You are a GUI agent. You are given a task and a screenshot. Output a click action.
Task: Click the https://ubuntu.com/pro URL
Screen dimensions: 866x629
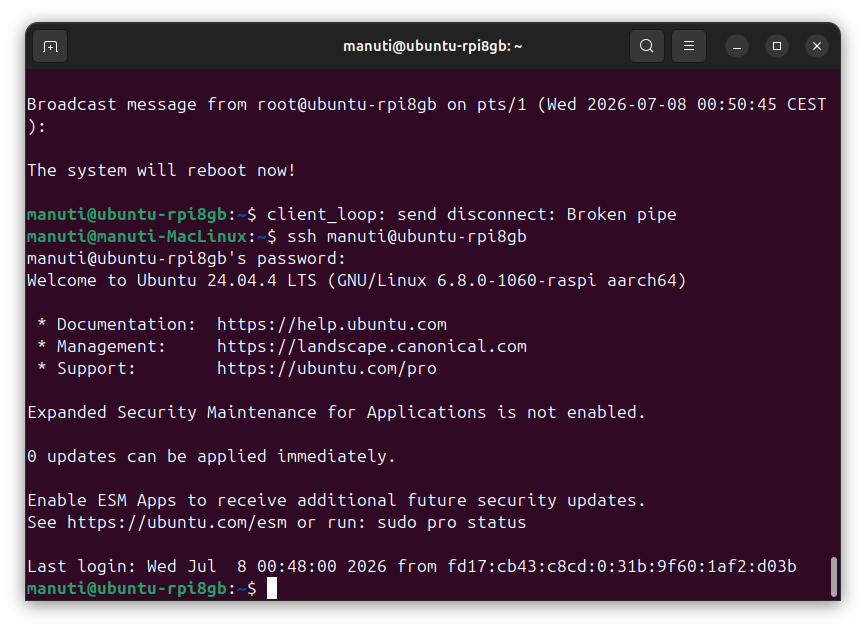coord(326,369)
